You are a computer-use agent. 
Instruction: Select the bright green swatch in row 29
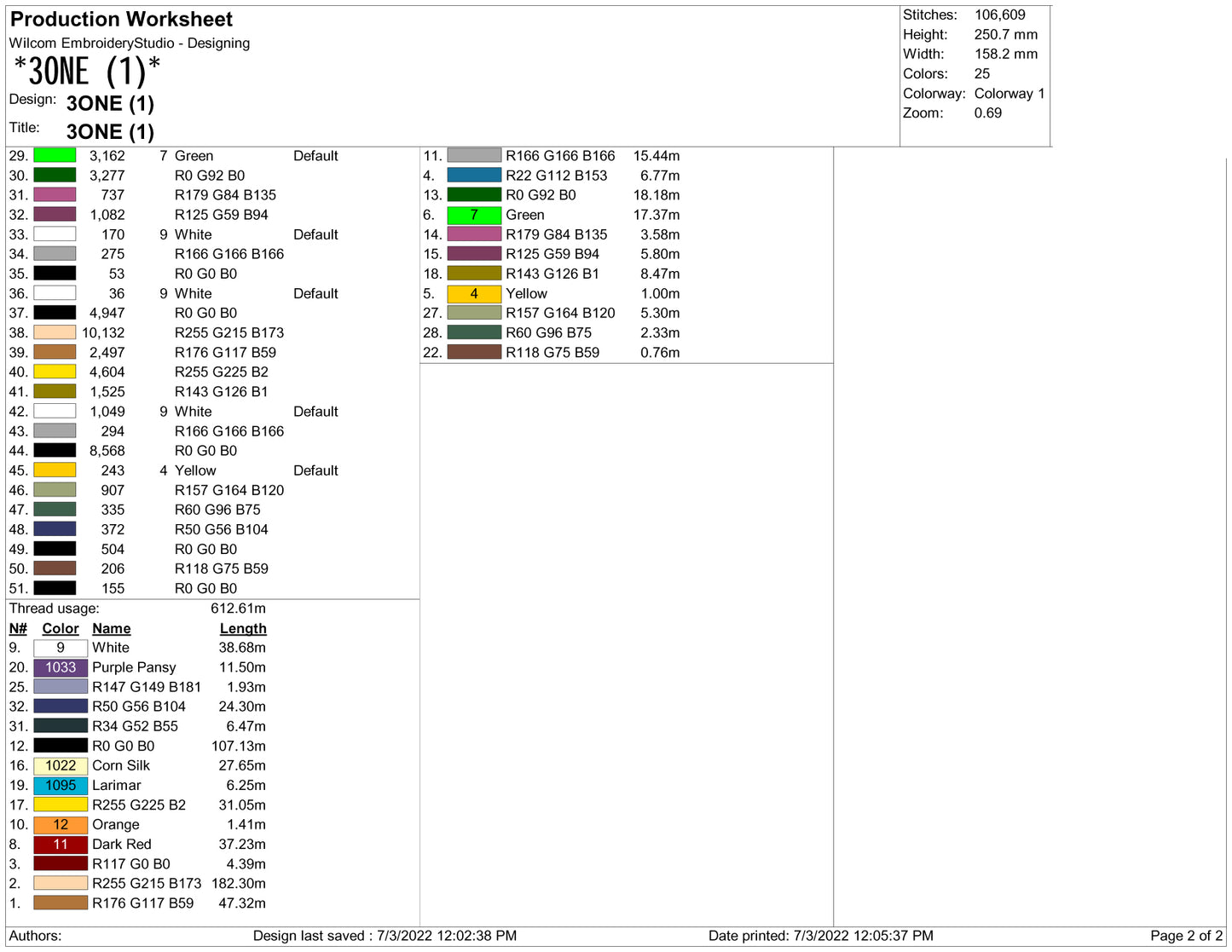(55, 155)
